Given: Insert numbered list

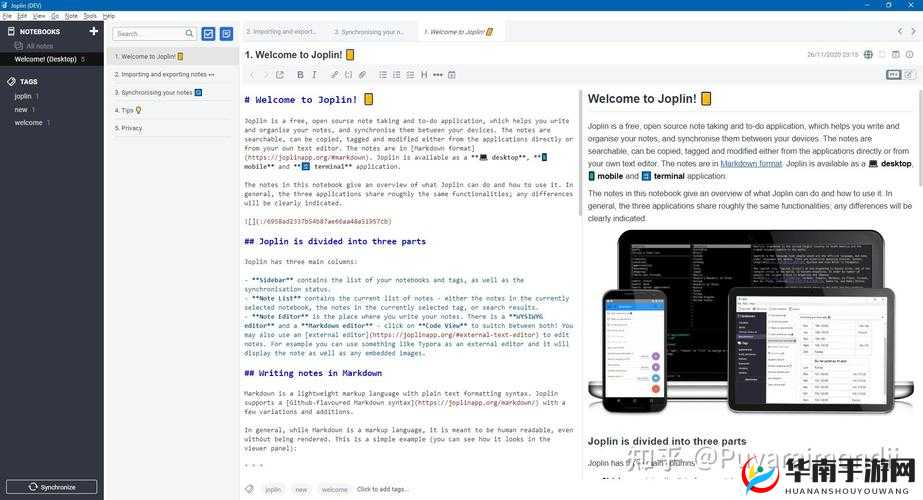Looking at the screenshot, I should click(397, 75).
